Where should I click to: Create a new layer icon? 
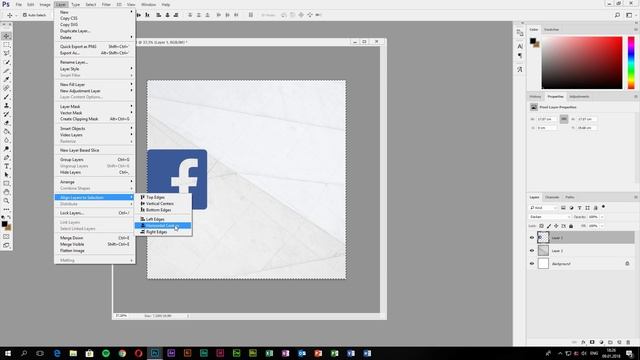pos(619,342)
